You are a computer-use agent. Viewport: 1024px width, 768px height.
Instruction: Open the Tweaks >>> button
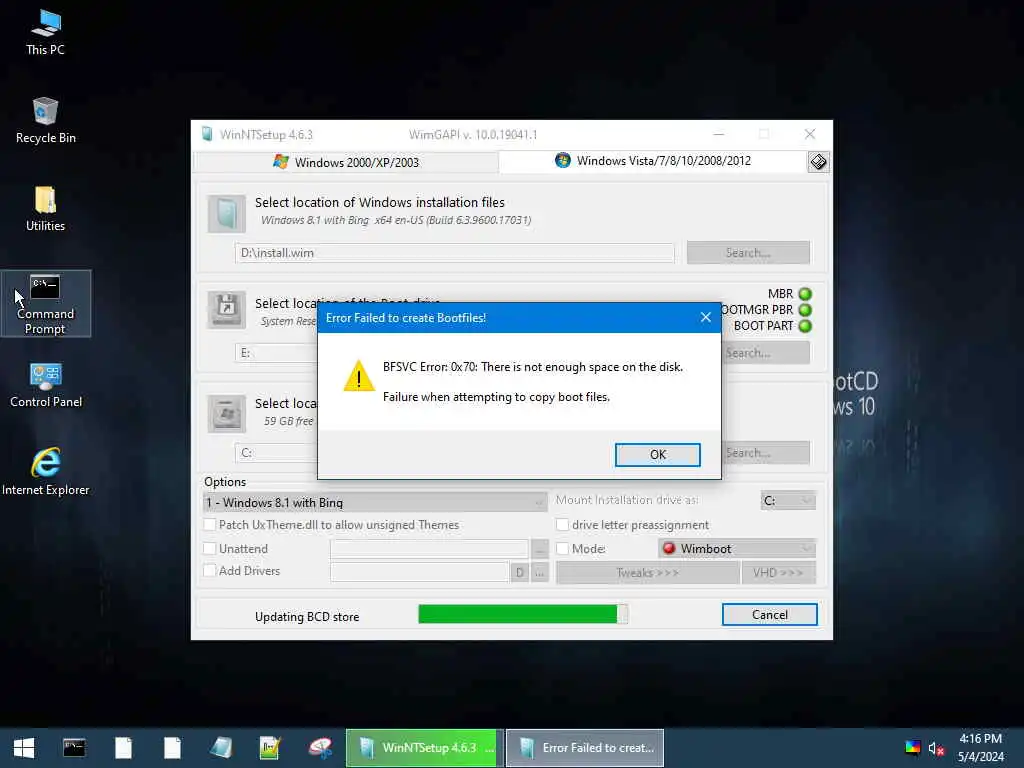(647, 573)
